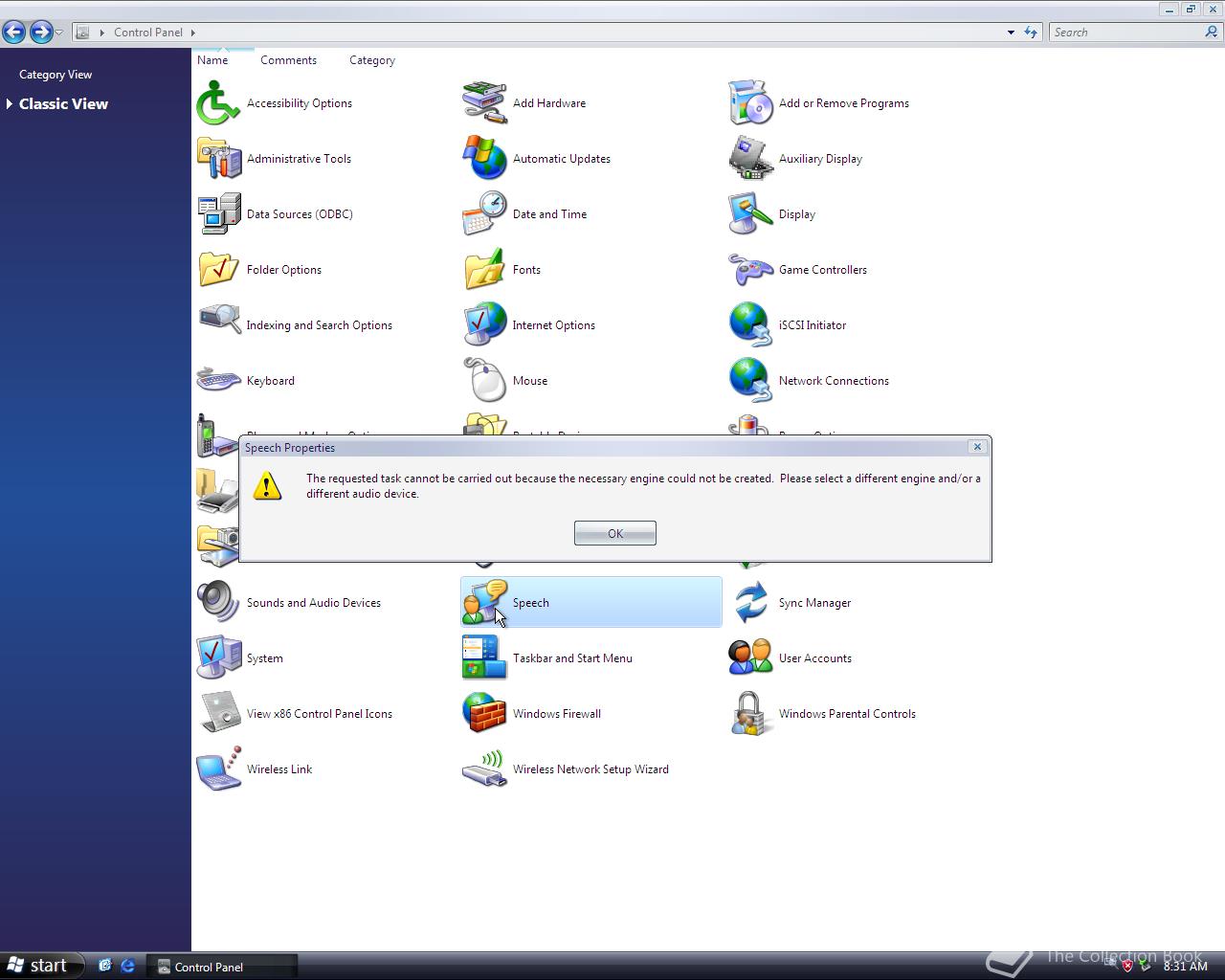This screenshot has width=1225, height=980.
Task: Open the Speech icon
Action: pos(591,603)
